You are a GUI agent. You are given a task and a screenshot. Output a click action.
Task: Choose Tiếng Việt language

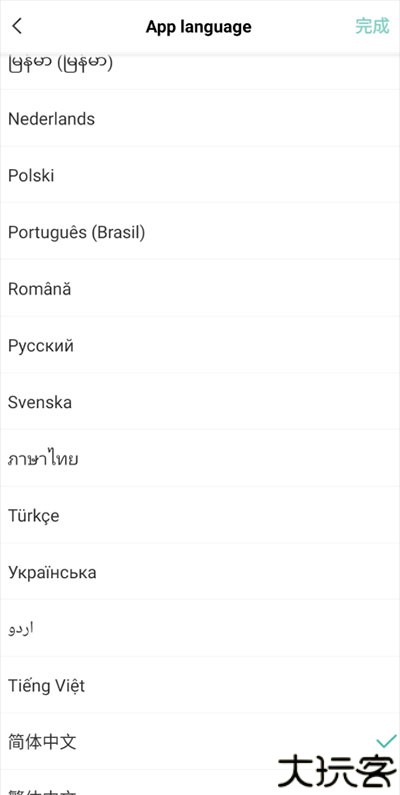tap(200, 686)
